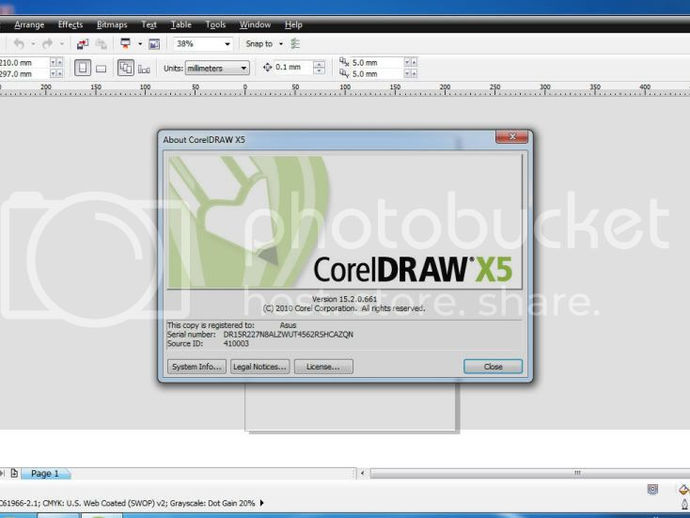Click the Application Launcher icon
The image size is (690, 518).
tap(126, 44)
